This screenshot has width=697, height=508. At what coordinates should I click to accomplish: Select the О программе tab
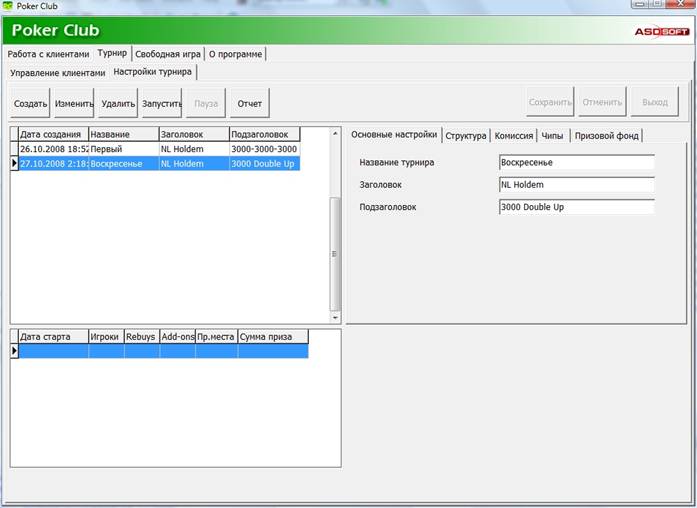(x=235, y=54)
